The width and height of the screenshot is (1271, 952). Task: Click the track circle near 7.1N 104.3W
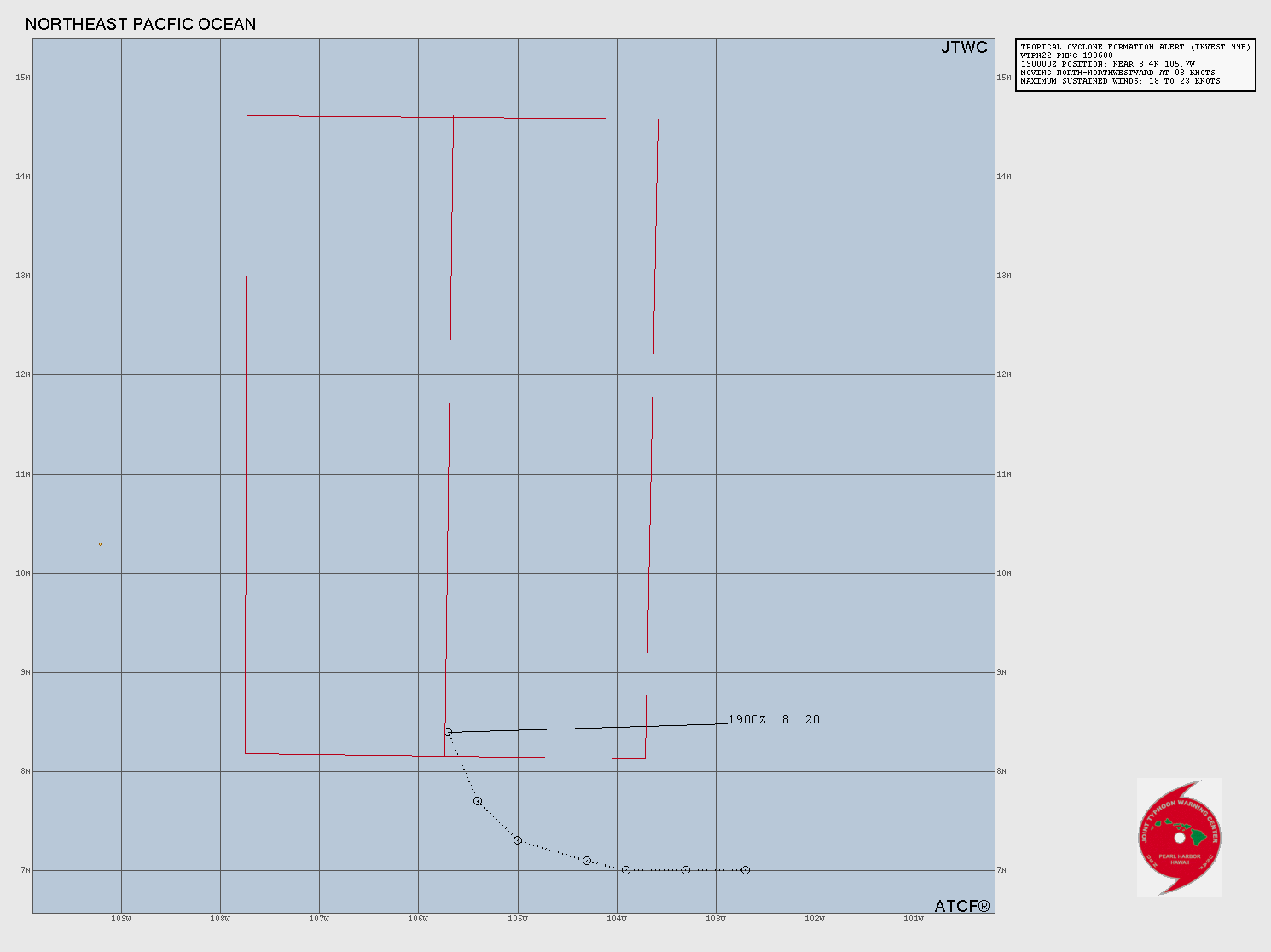tap(587, 861)
